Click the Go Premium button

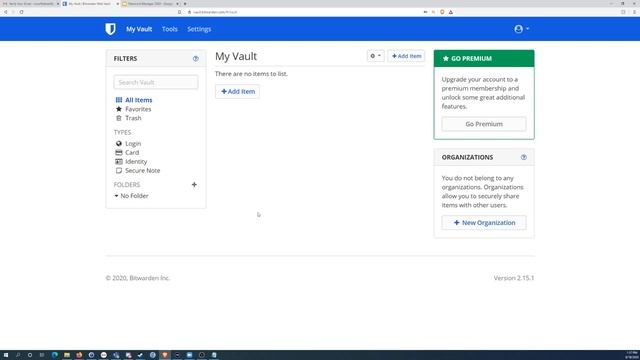pos(484,124)
